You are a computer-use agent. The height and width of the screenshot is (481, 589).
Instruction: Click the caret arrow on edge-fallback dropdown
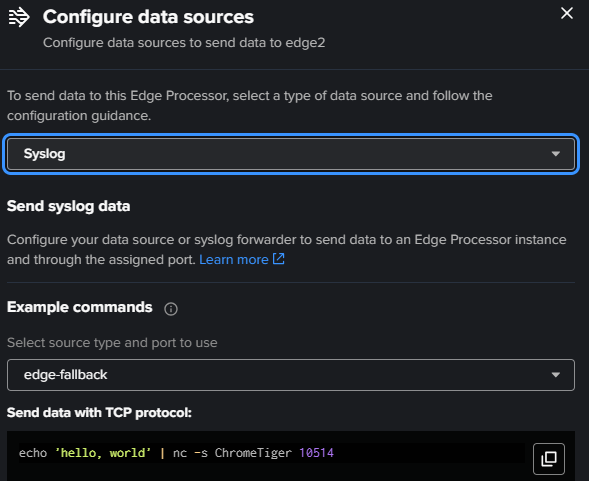pos(556,375)
